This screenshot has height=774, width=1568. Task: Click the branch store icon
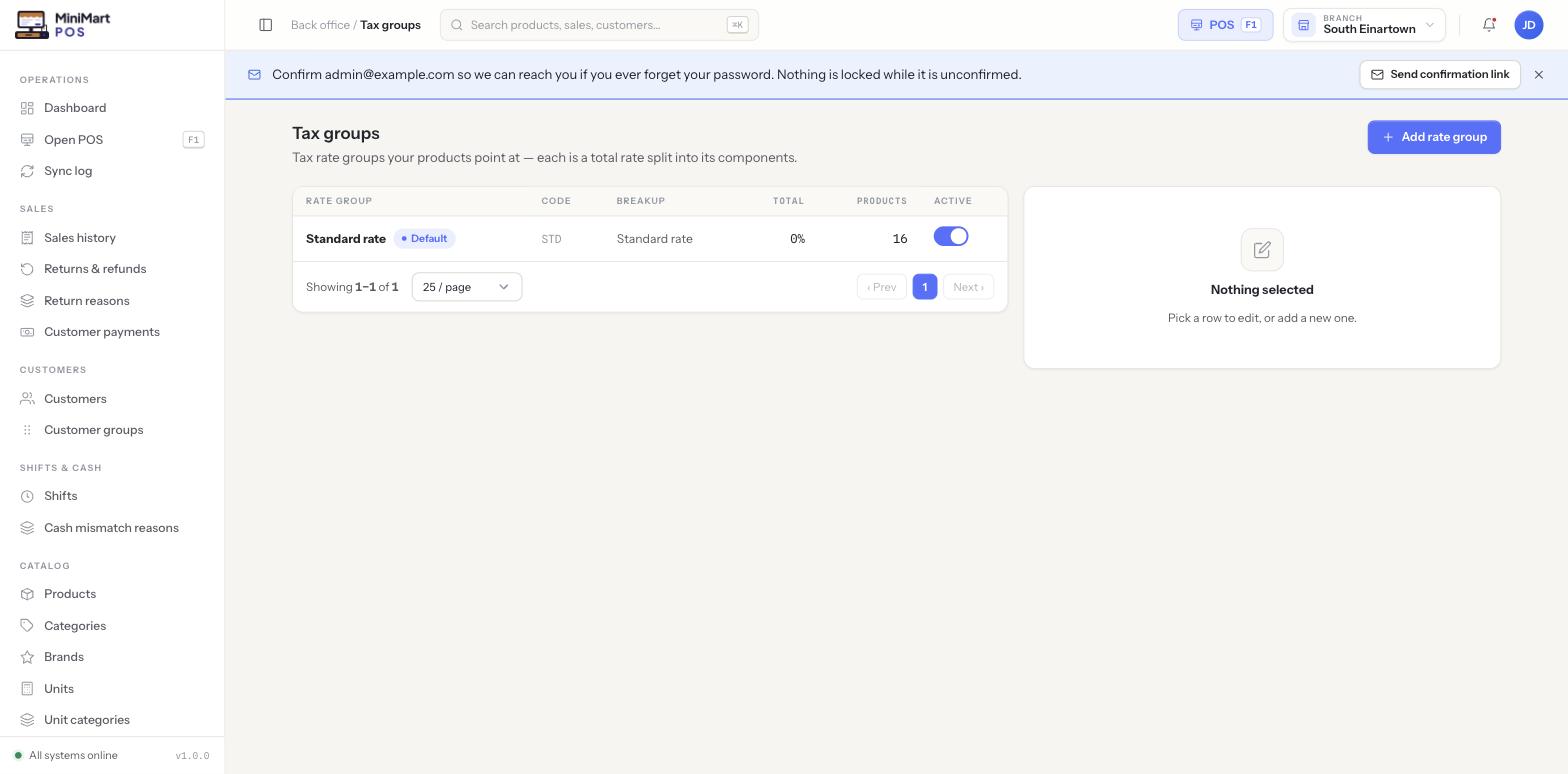[x=1303, y=25]
